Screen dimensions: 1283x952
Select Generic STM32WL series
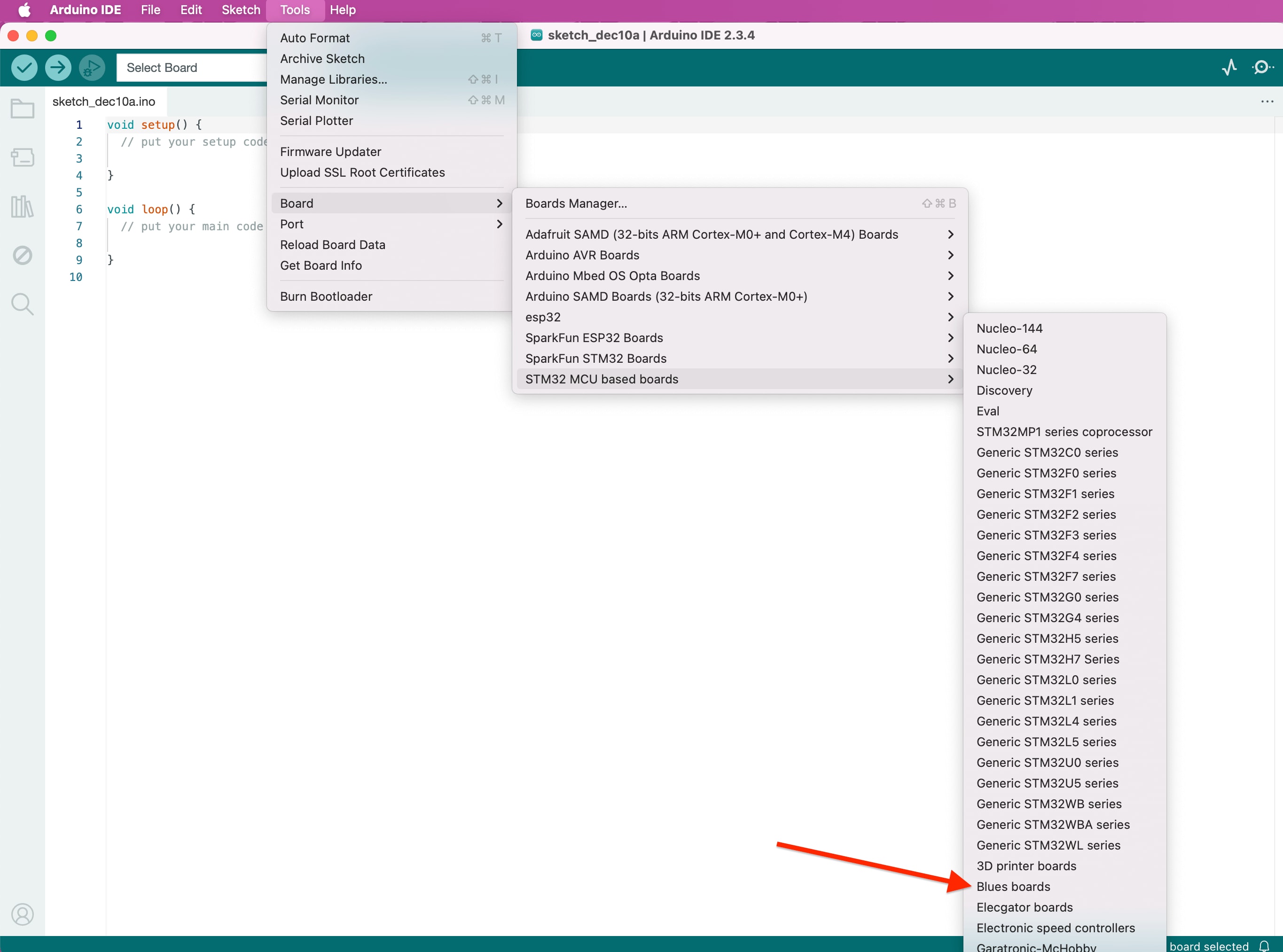pyautogui.click(x=1064, y=845)
